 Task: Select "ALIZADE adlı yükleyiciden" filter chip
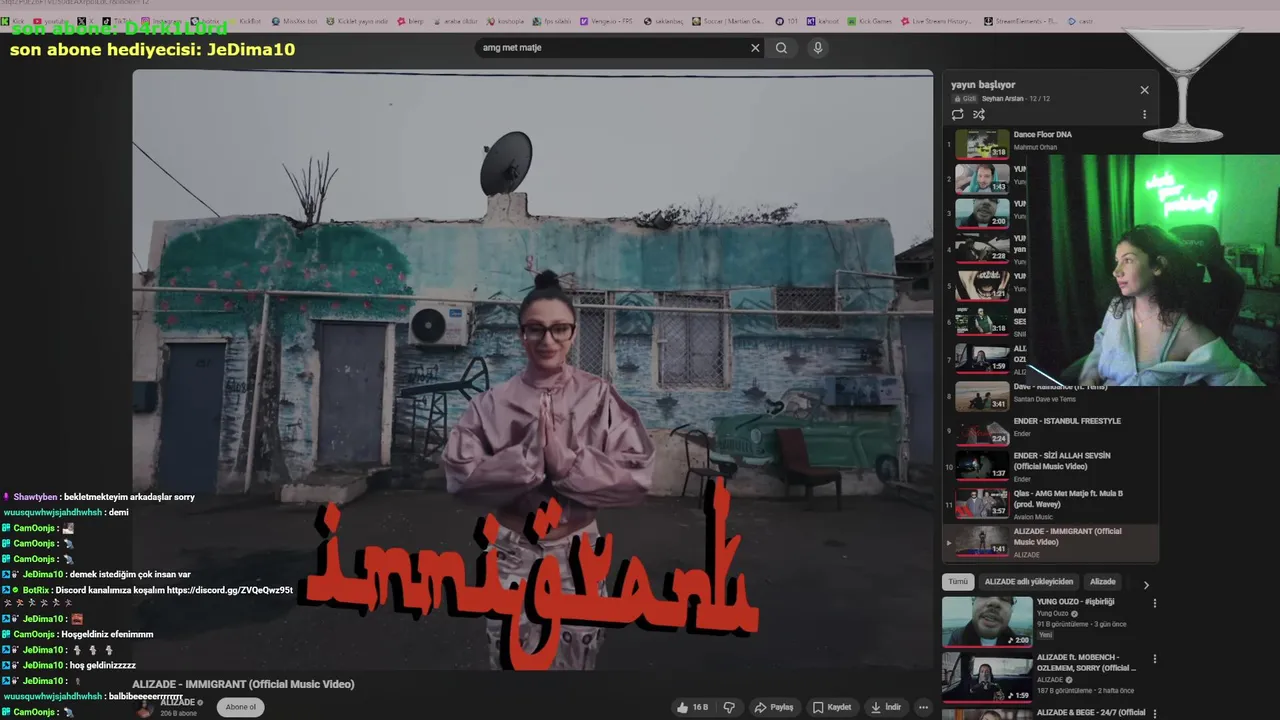coord(1029,582)
